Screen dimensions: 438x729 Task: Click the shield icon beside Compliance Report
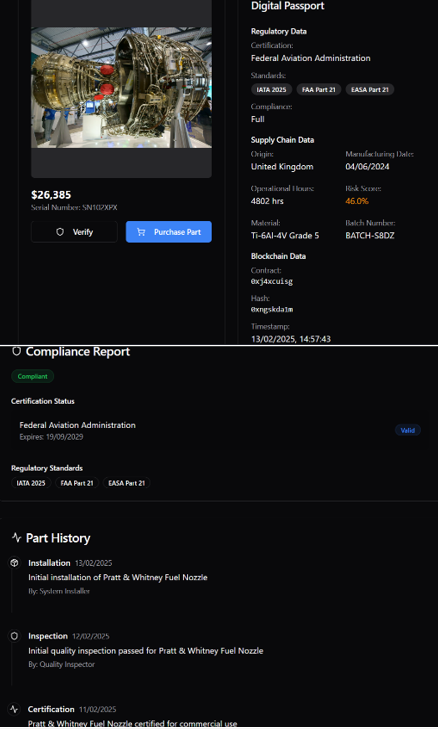pyautogui.click(x=16, y=351)
